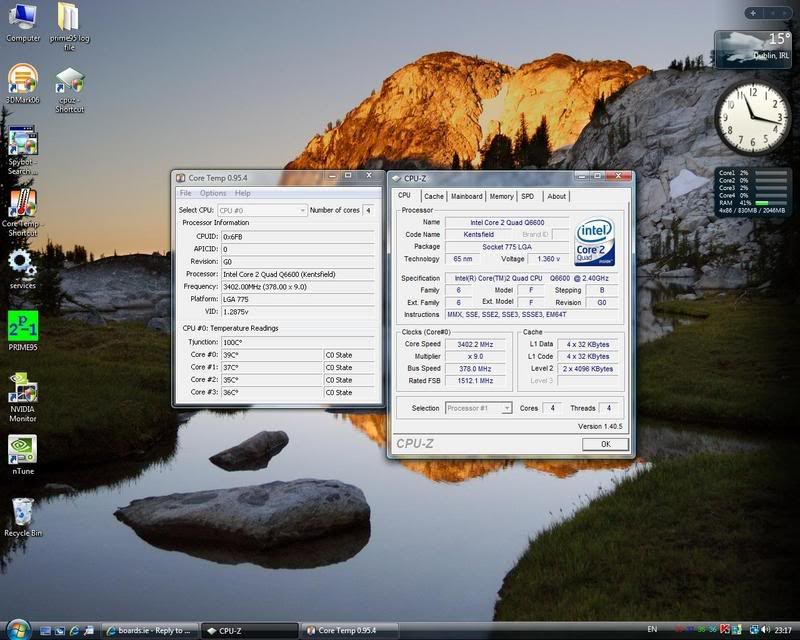Screen dimensions: 800x640
Task: Switch to the Cache tab in CPU-Z
Action: click(434, 196)
